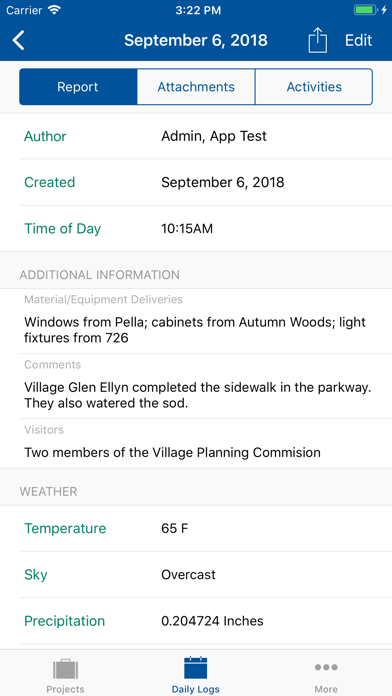Viewport: 392px width, 696px height.
Task: Tap the September 6, 2018 title
Action: pos(196,40)
